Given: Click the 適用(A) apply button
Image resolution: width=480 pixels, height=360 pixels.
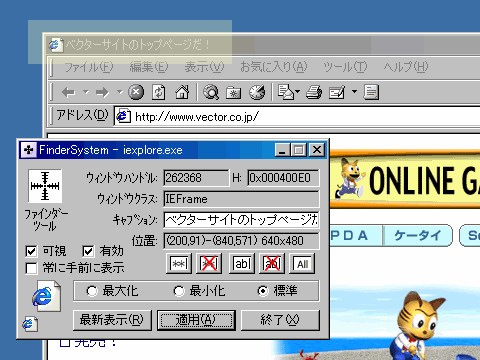Looking at the screenshot, I should point(196,320).
